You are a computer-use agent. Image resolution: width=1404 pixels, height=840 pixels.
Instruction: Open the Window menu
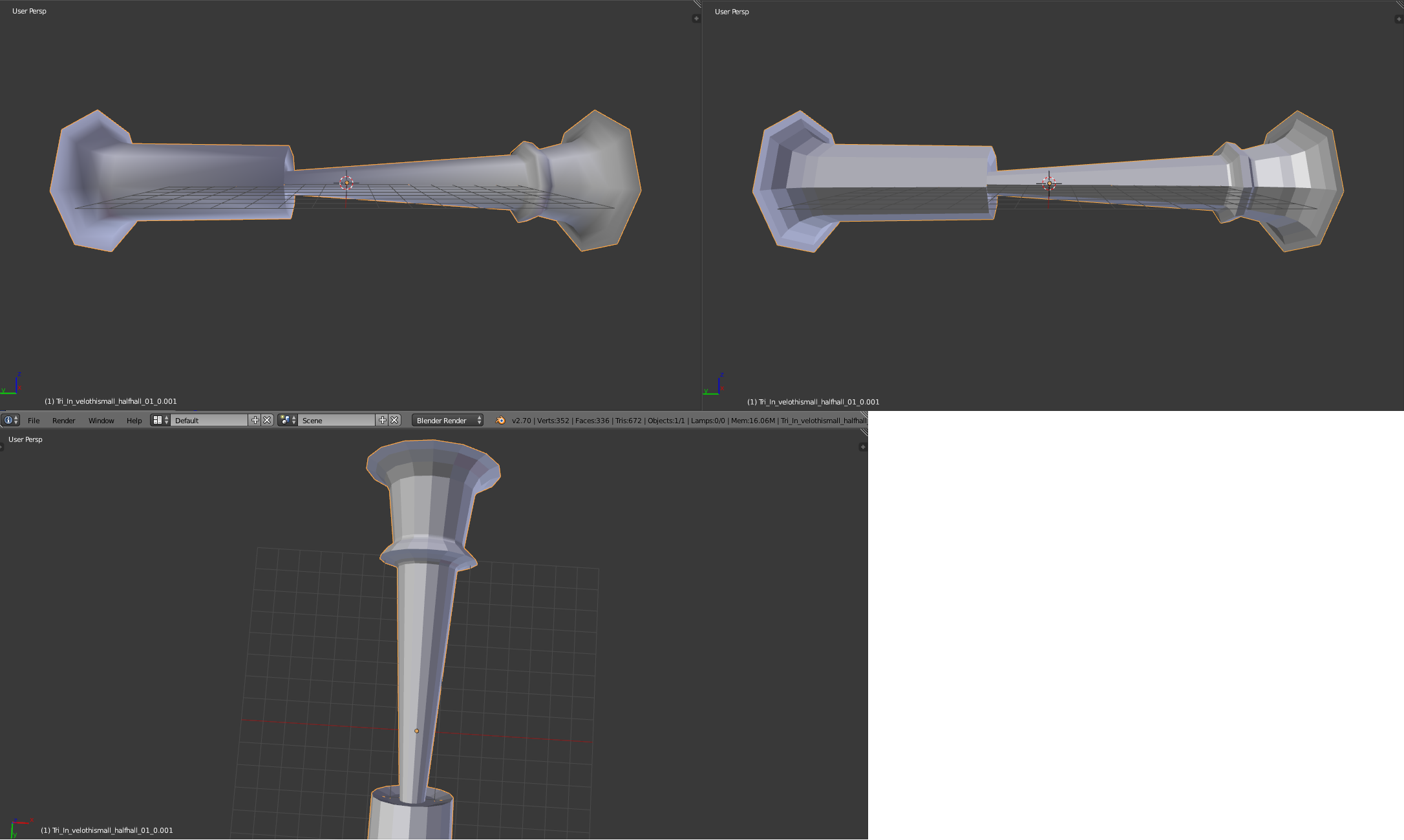coord(101,421)
